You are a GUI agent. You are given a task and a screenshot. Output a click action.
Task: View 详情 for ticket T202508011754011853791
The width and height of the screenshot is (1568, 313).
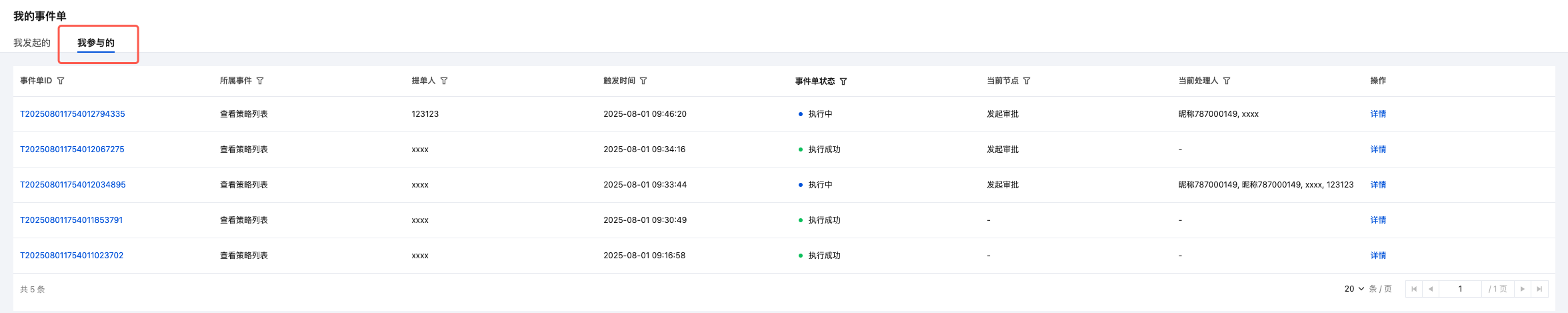tap(1378, 220)
